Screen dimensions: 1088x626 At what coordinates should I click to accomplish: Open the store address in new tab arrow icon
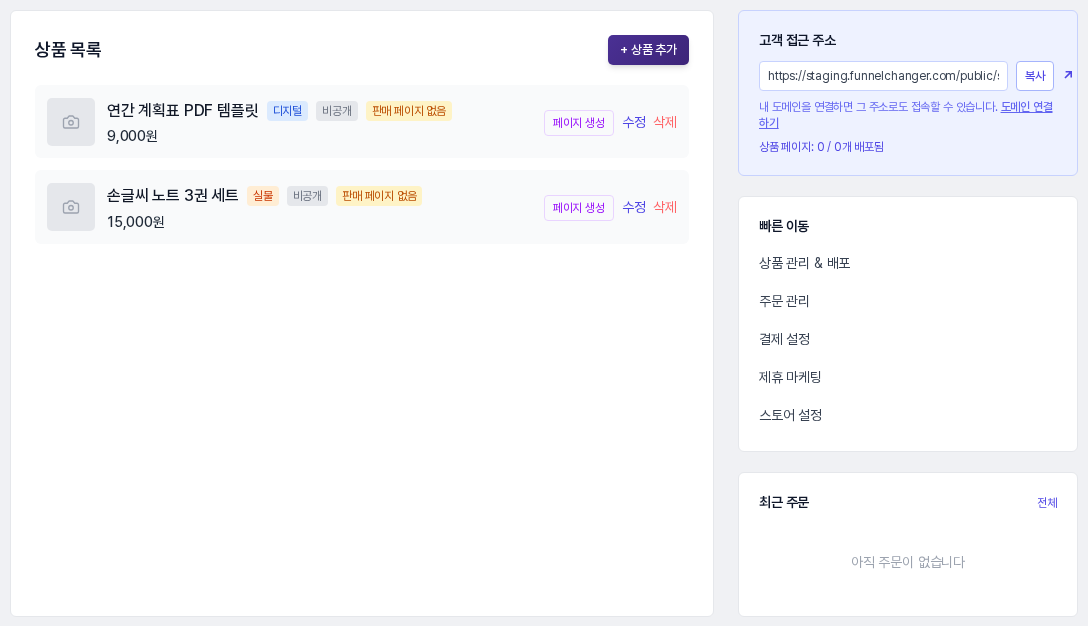1068,75
